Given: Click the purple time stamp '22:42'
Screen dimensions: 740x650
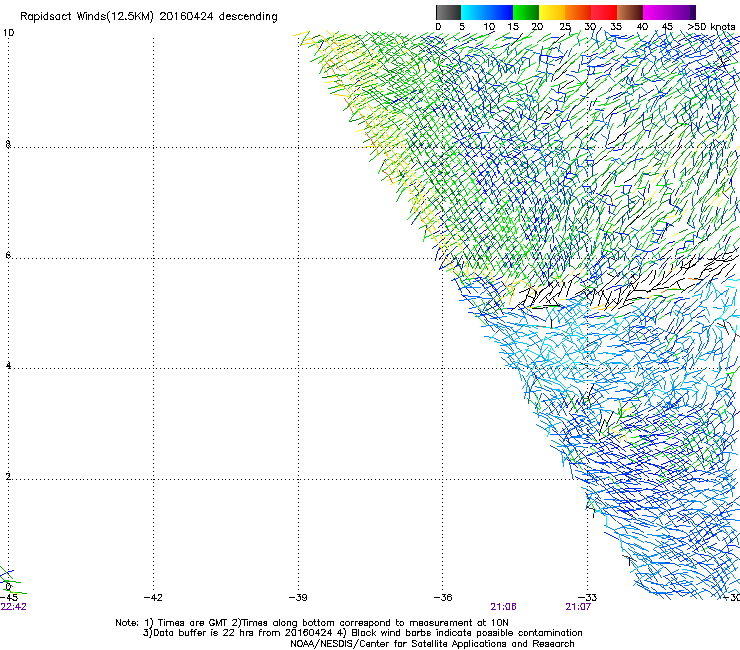Looking at the screenshot, I should point(13,607).
